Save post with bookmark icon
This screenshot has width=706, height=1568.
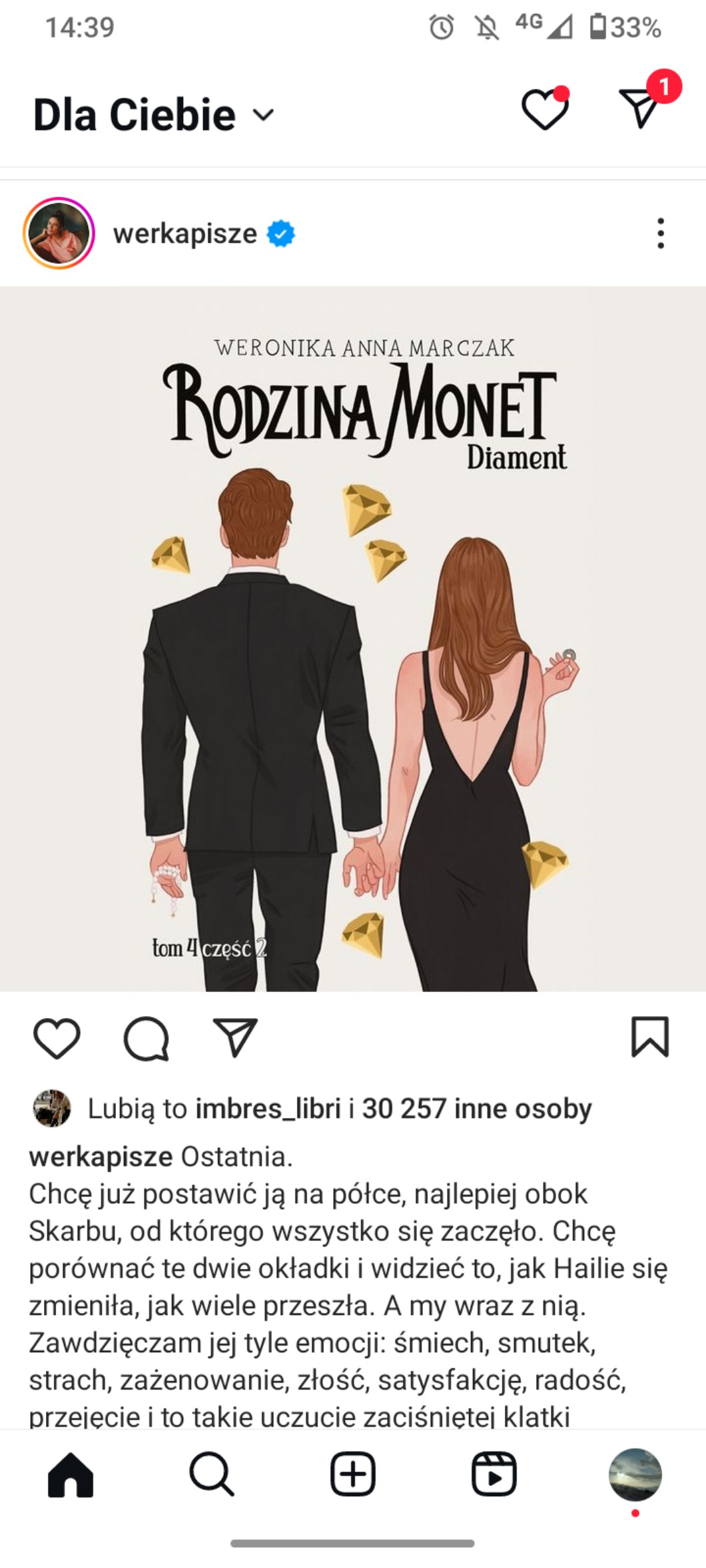tap(650, 1037)
